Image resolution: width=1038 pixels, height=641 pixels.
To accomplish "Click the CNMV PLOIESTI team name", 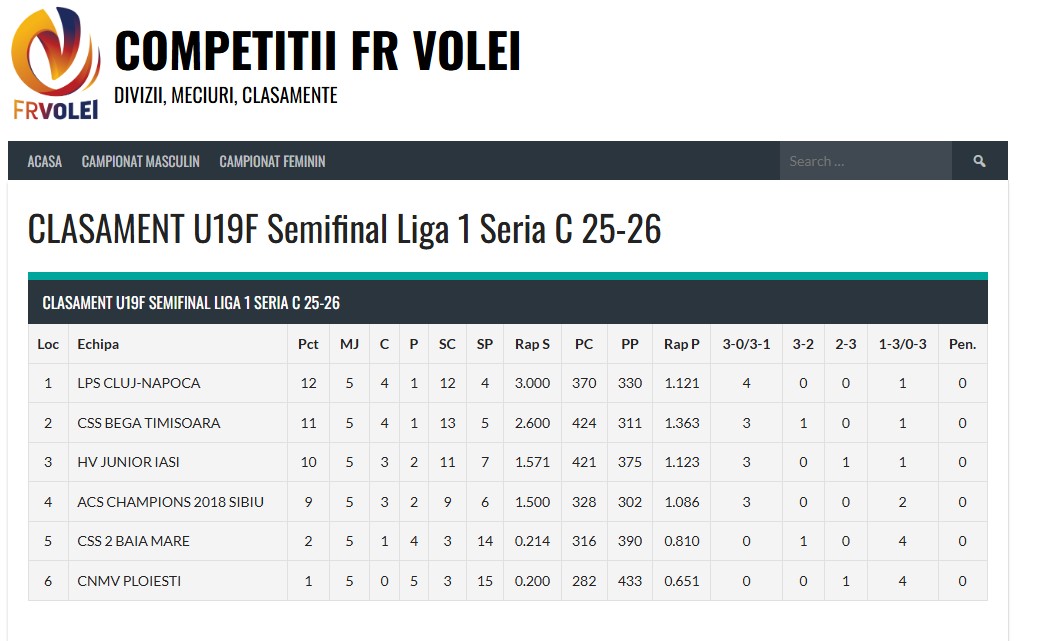I will click(129, 581).
